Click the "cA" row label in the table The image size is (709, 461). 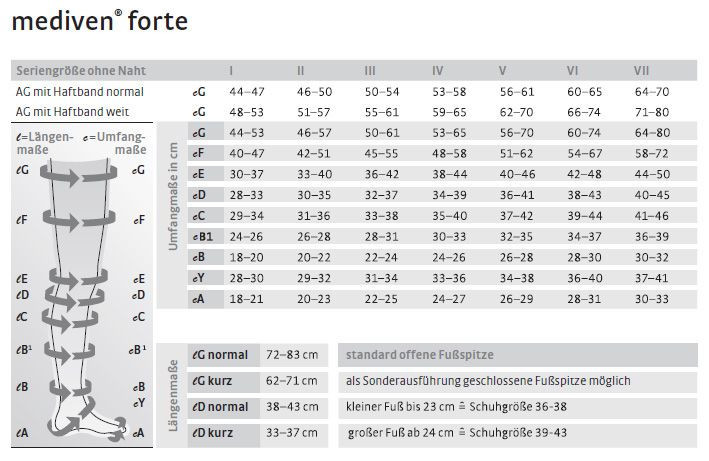[199, 299]
